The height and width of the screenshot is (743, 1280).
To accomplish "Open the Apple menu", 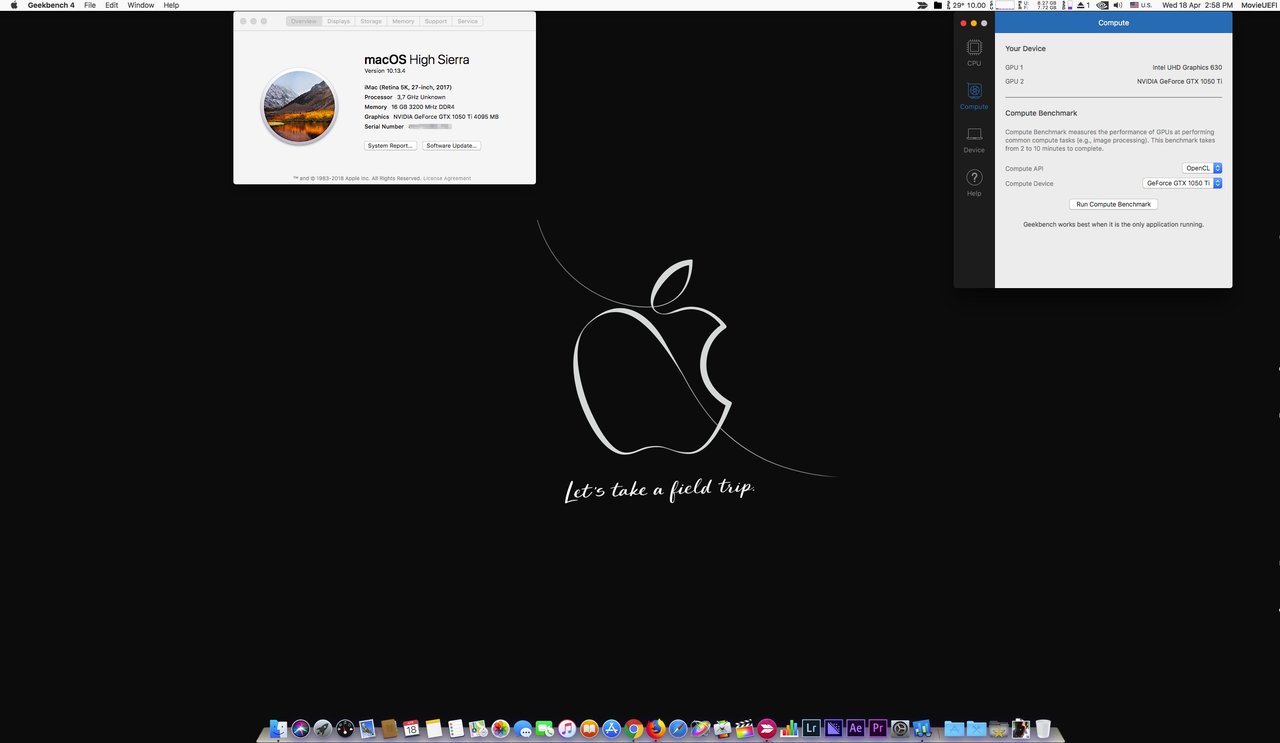I will (x=13, y=5).
